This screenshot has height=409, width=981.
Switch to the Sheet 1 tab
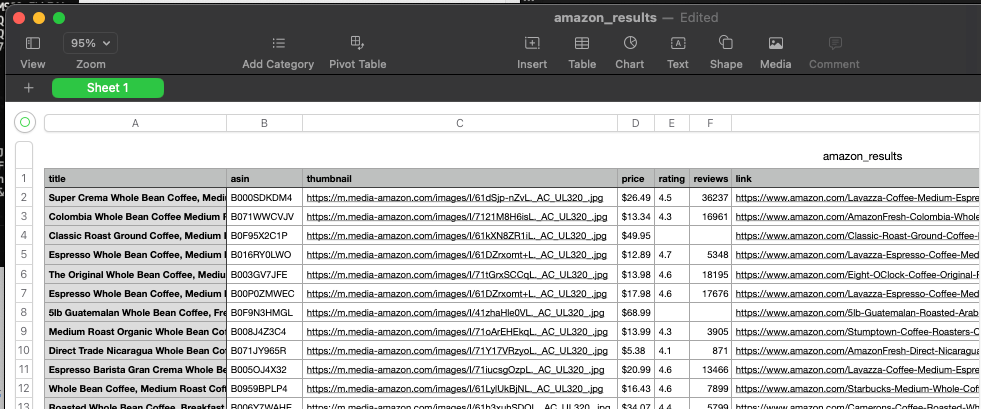tap(108, 88)
